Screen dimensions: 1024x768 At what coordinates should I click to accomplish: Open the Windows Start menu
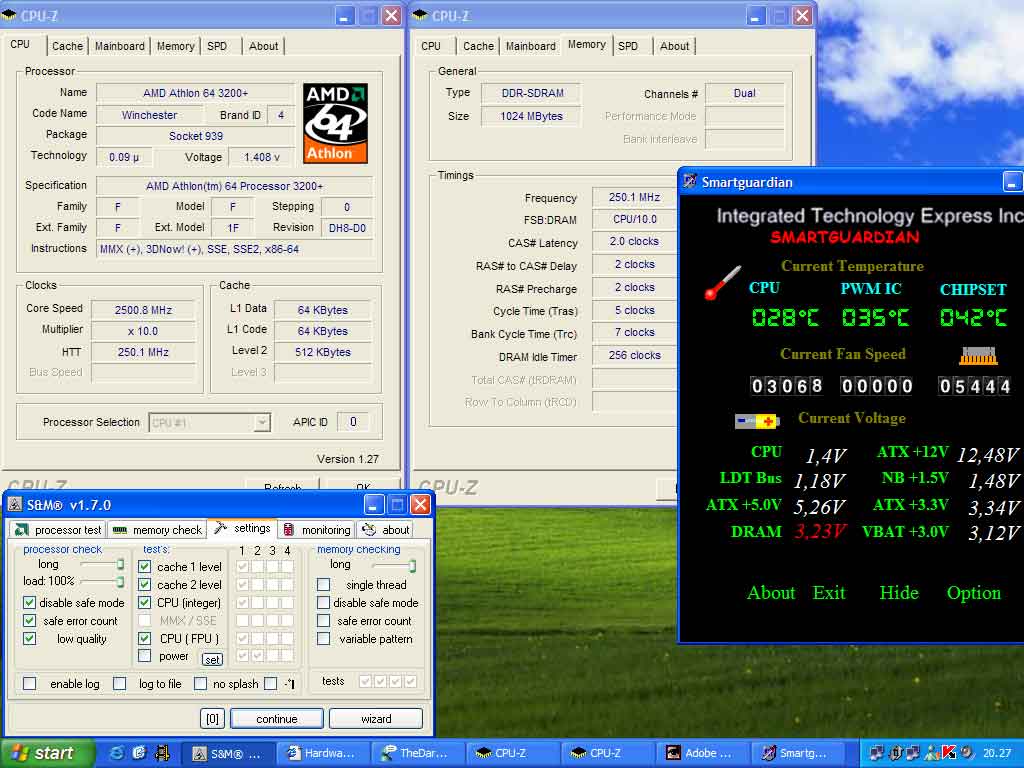(47, 753)
